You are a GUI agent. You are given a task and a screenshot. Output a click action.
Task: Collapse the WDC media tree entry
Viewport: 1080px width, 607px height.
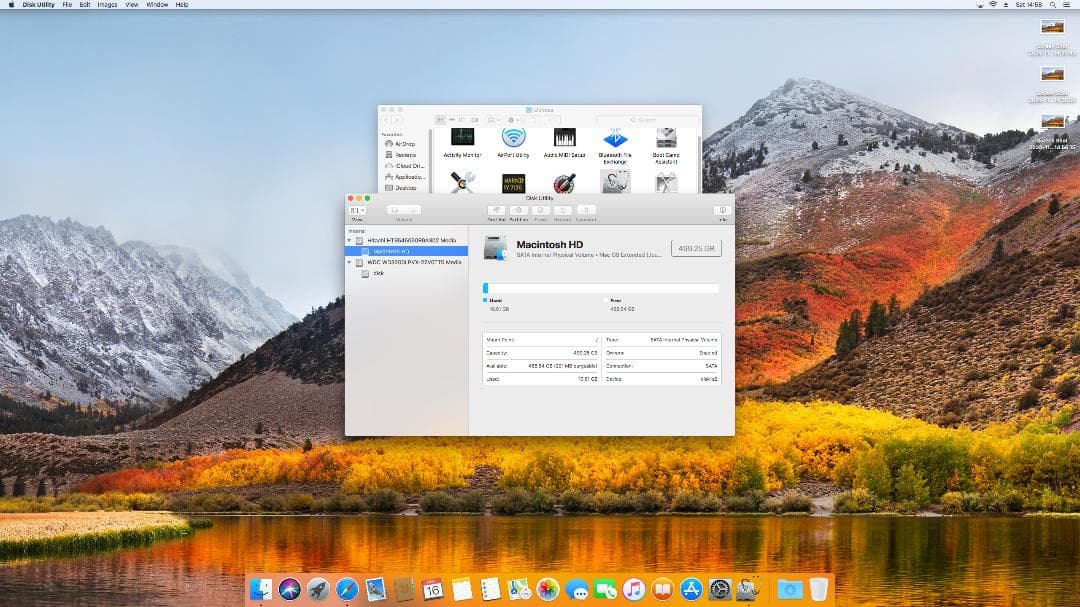click(x=350, y=262)
